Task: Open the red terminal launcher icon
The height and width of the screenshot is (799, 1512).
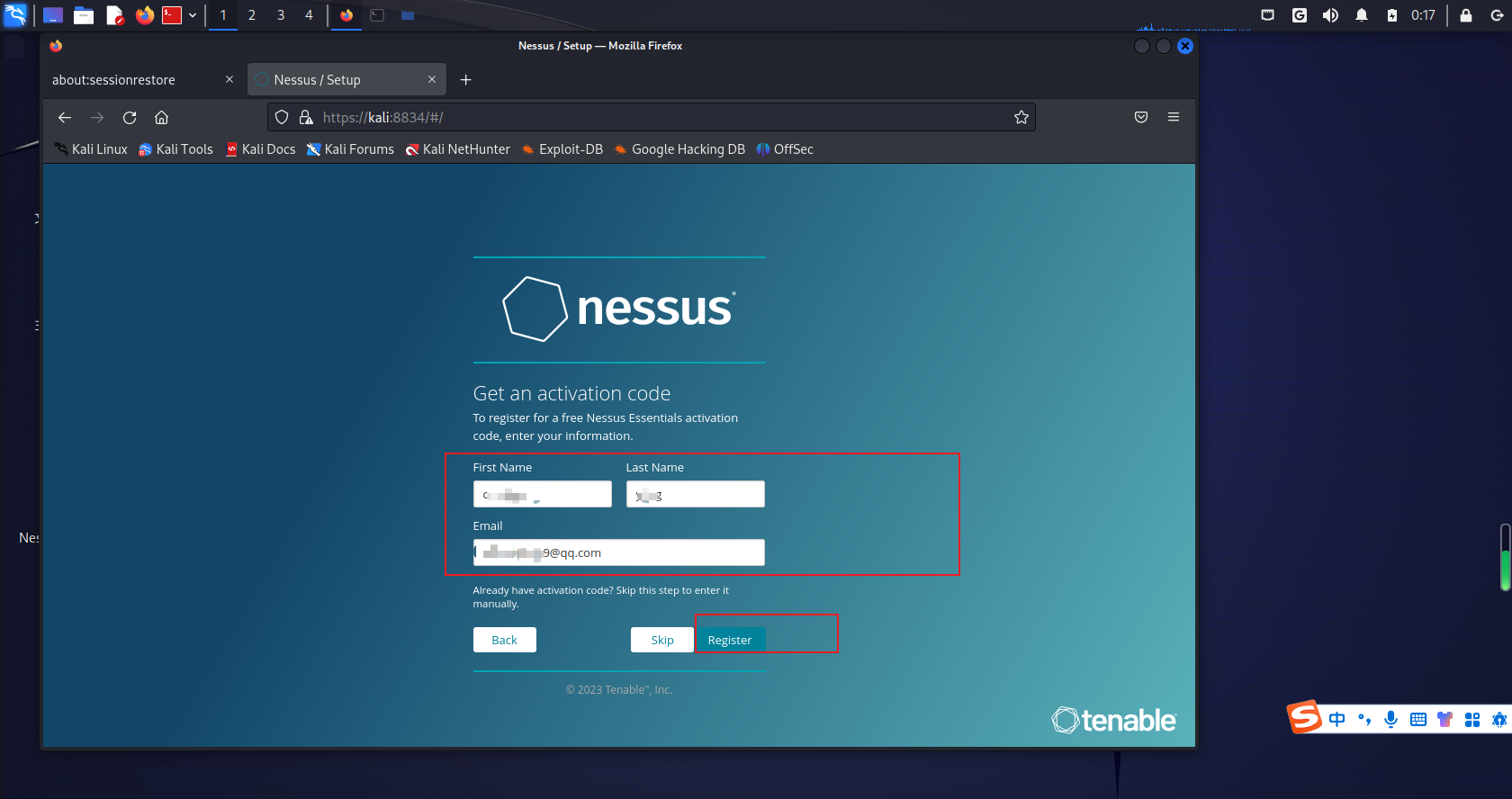Action: click(172, 15)
